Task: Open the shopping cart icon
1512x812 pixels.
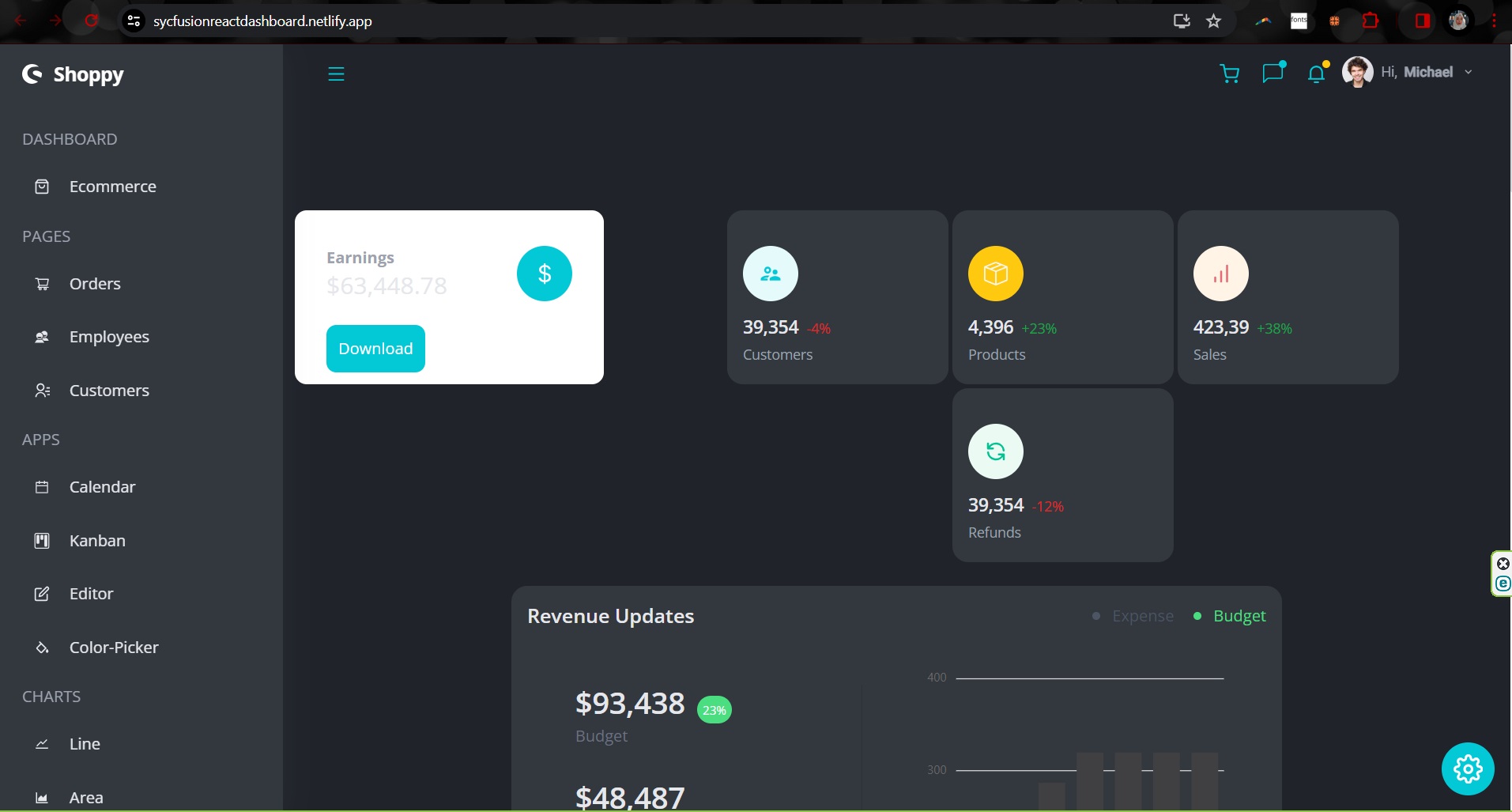Action: tap(1229, 74)
